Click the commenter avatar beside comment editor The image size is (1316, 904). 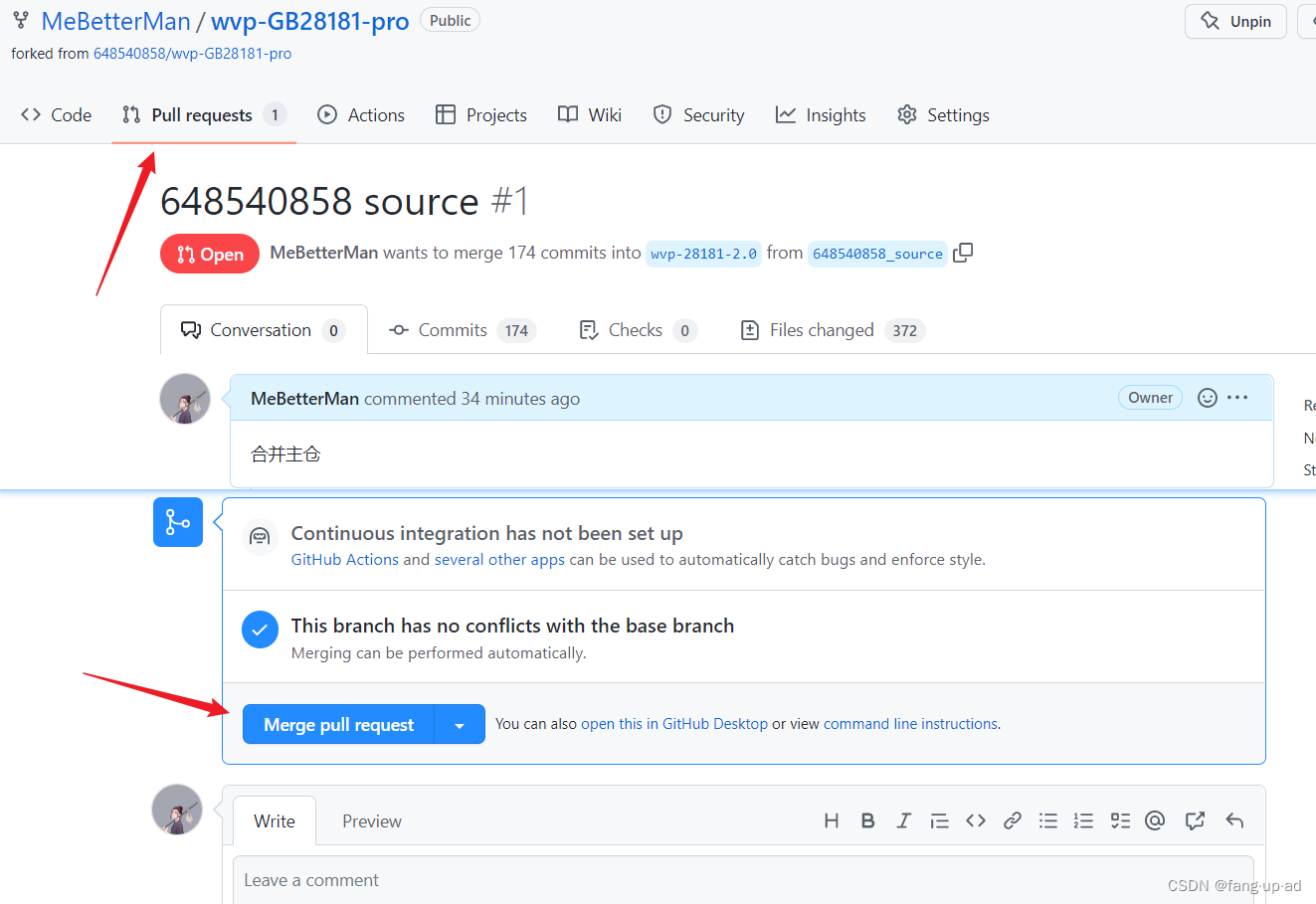177,810
